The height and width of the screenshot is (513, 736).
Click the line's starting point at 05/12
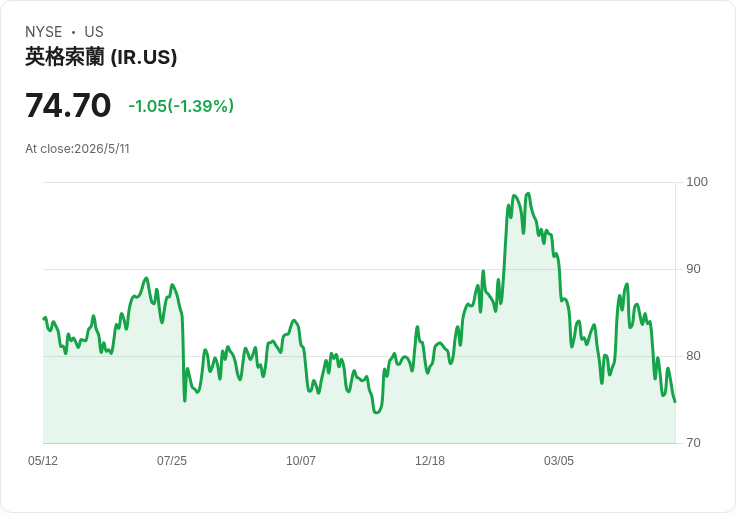(x=44, y=319)
